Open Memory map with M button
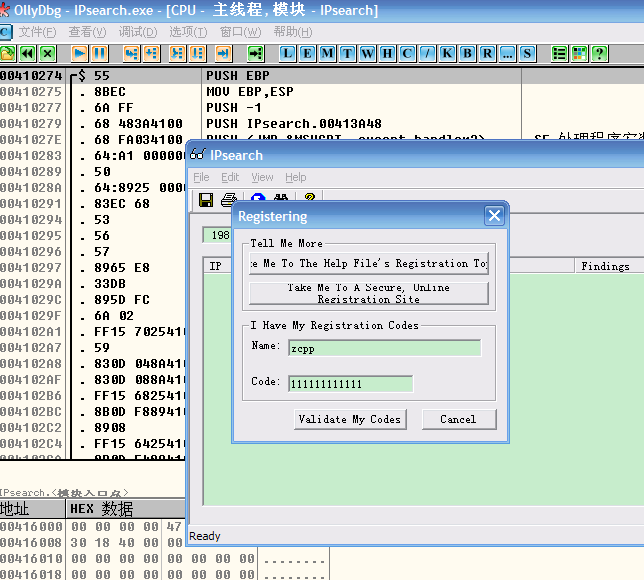 [327, 54]
